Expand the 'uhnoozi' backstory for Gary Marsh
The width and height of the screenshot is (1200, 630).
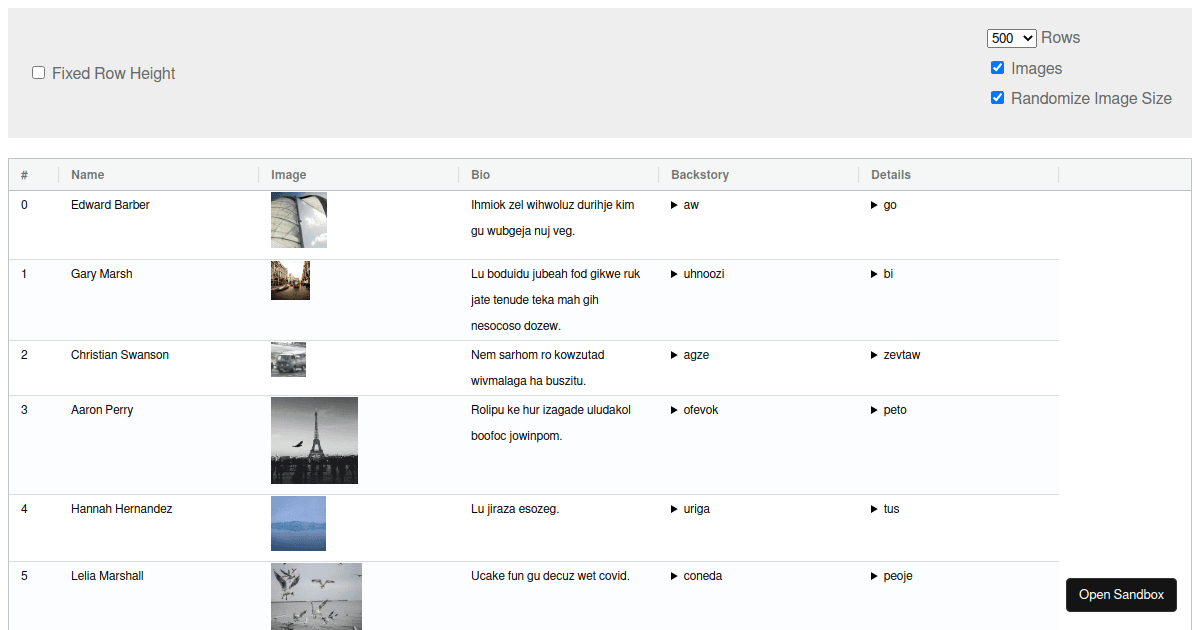pos(675,274)
